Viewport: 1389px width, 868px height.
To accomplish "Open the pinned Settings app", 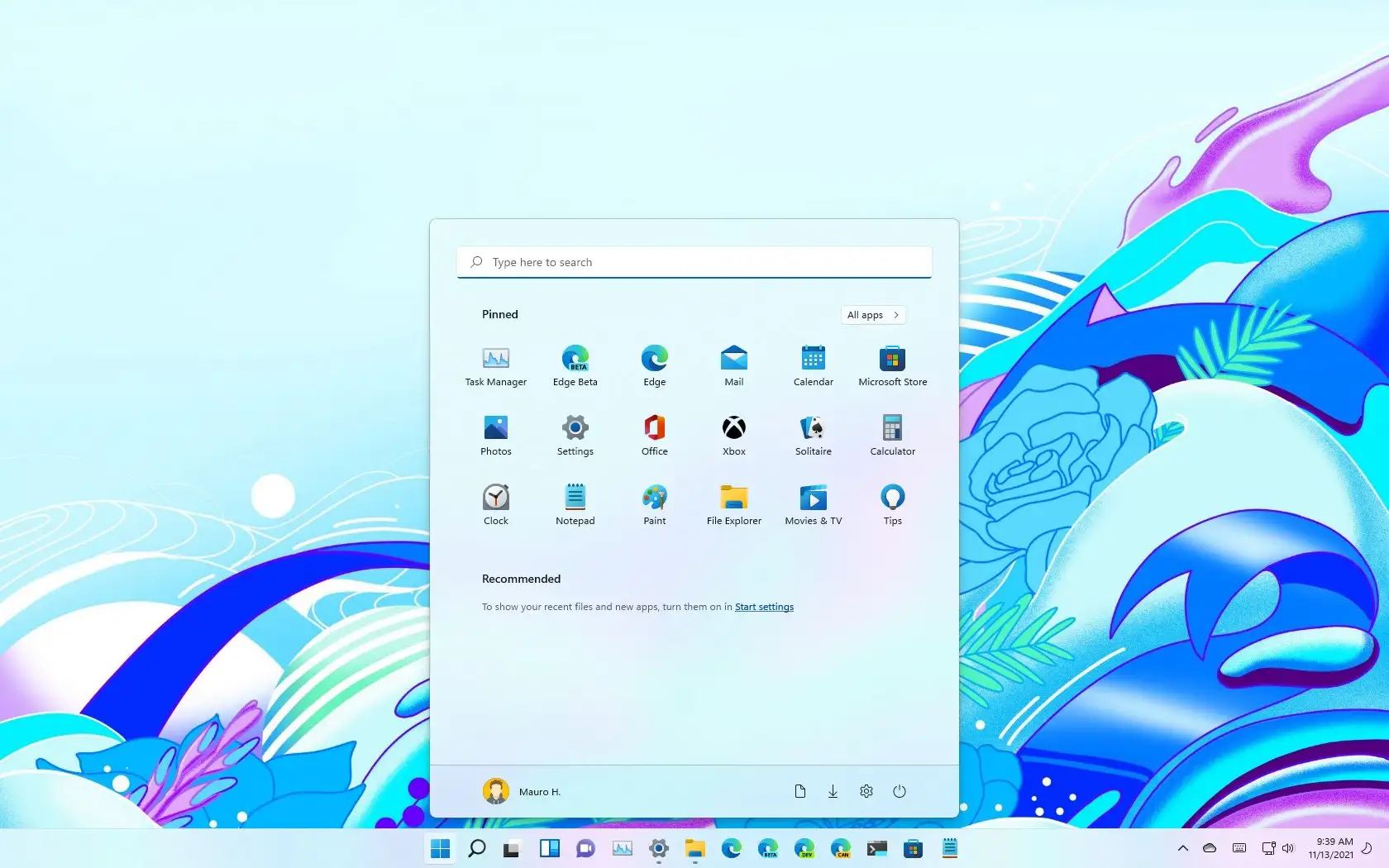I will [x=575, y=436].
